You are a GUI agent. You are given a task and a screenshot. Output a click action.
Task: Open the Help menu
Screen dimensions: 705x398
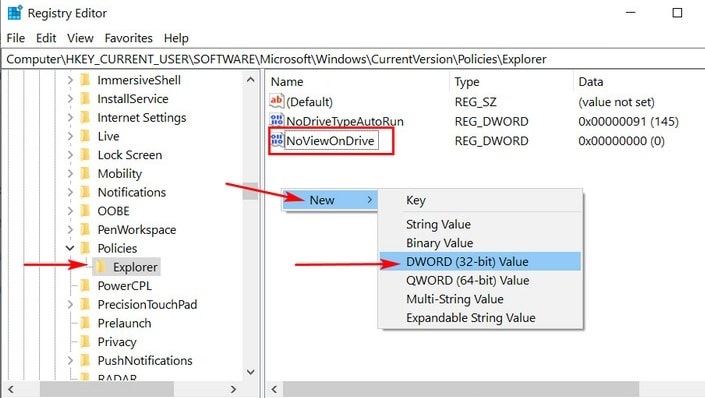(176, 38)
